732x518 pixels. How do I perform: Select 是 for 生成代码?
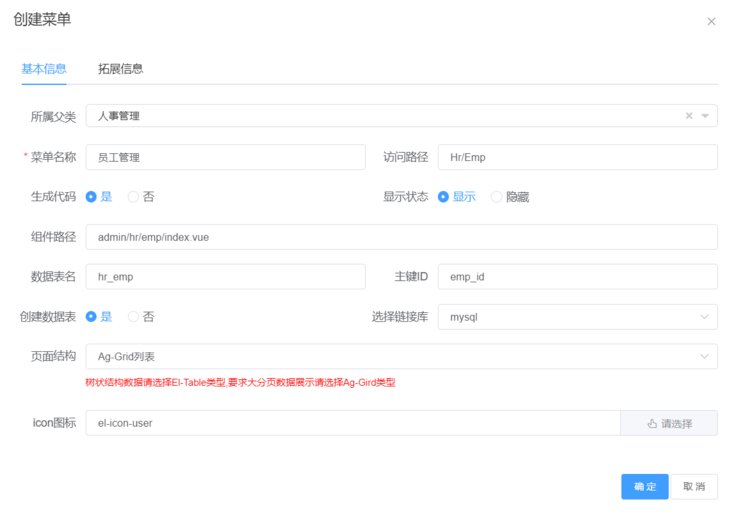point(99,197)
